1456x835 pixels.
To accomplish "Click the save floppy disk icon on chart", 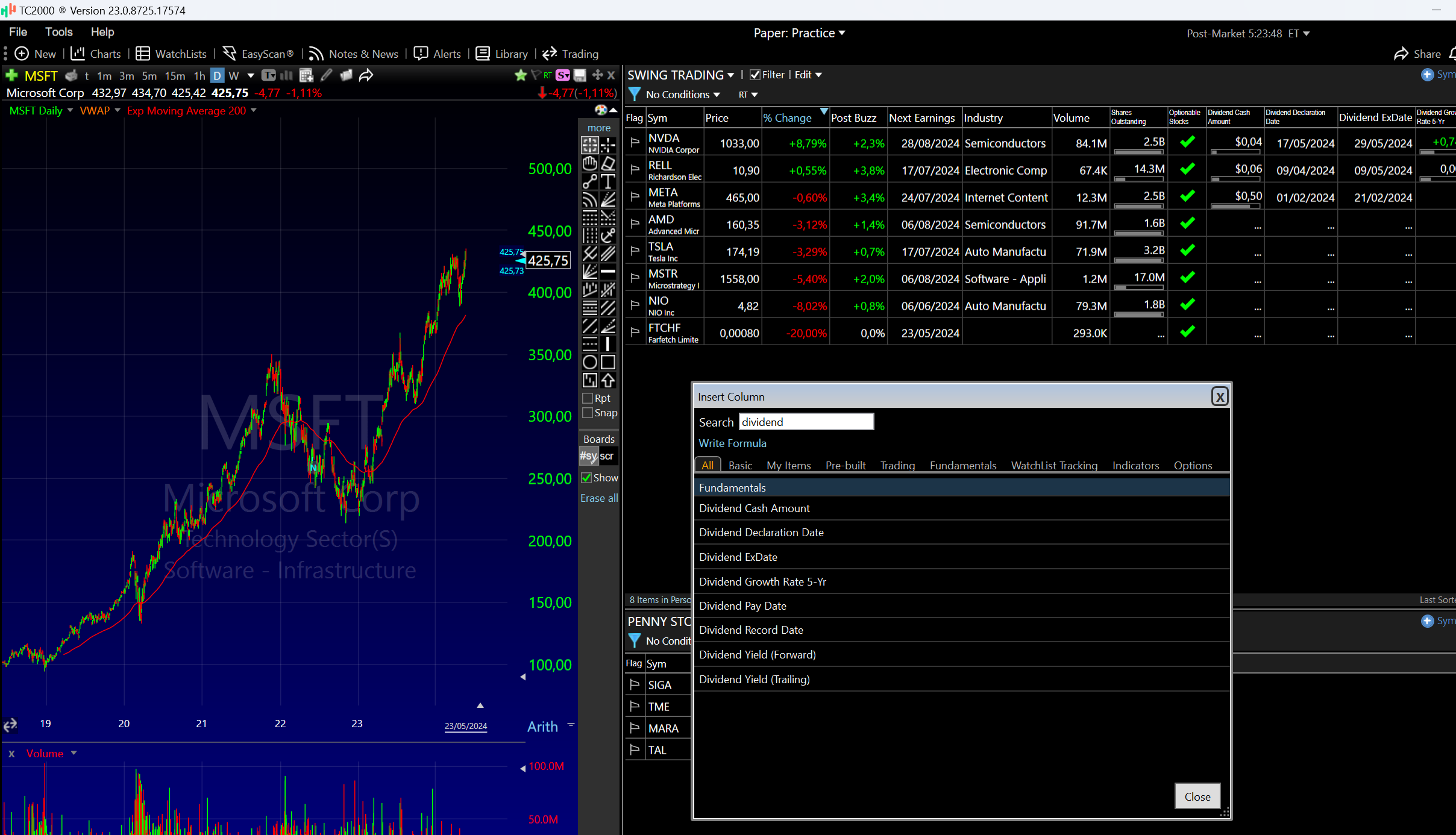I will coord(580,75).
